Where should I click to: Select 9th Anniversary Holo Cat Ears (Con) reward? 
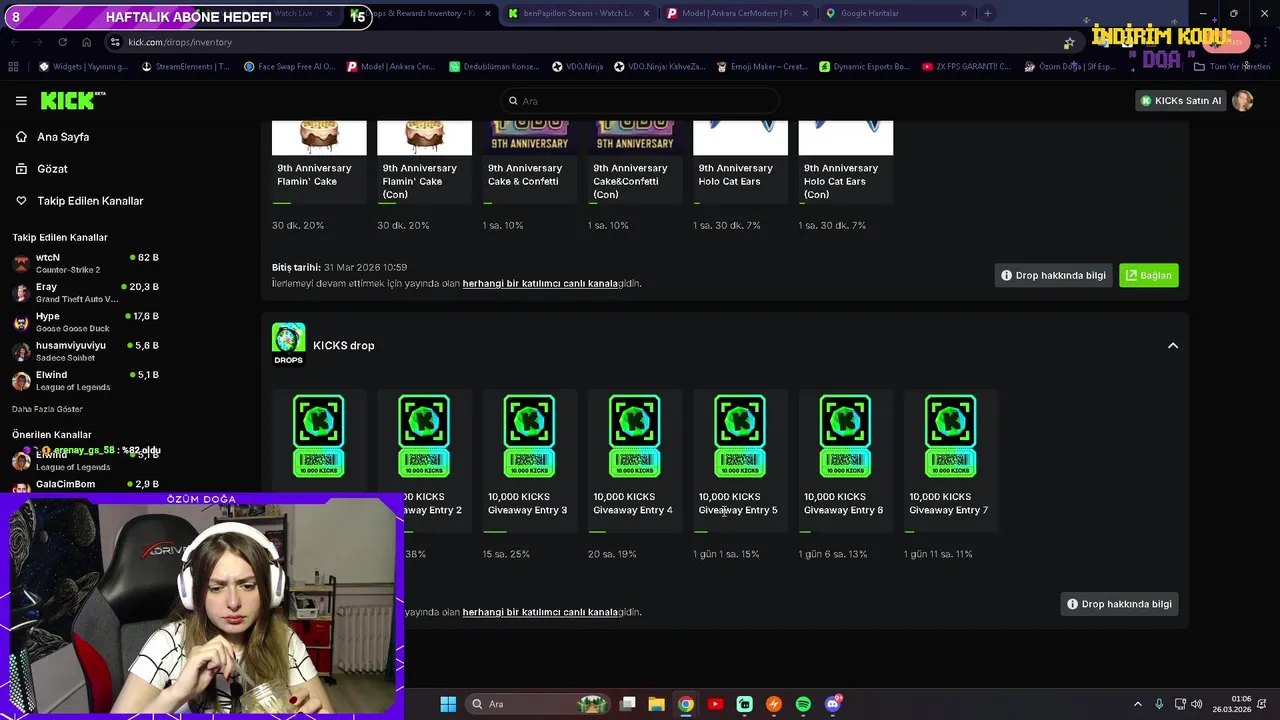pos(845,163)
